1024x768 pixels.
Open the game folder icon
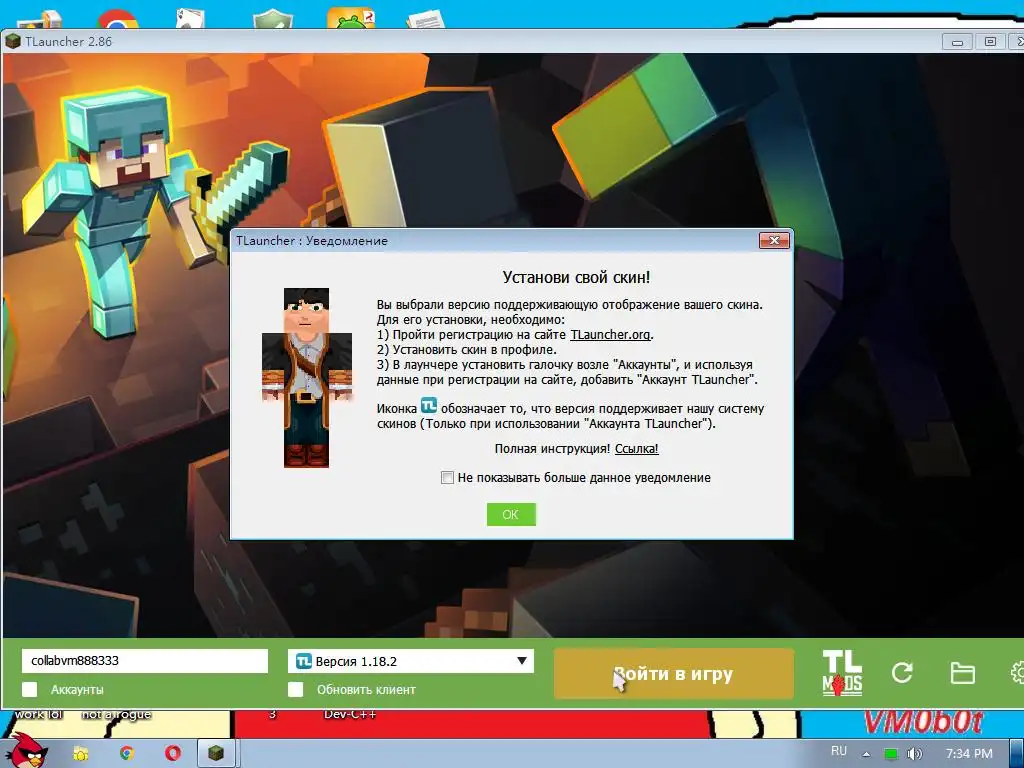[x=963, y=673]
